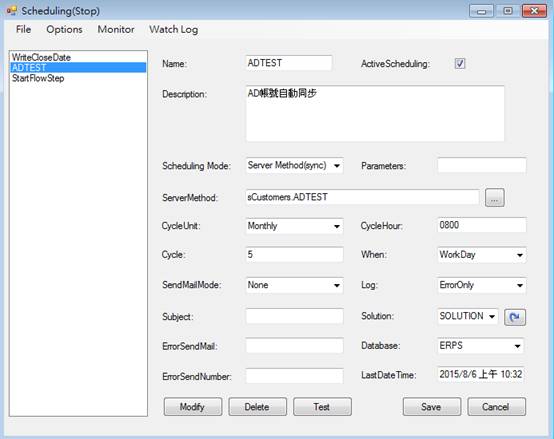Viewport: 554px width, 439px height.
Task: Open the Log ErrorOnly dropdown
Action: click(x=482, y=285)
